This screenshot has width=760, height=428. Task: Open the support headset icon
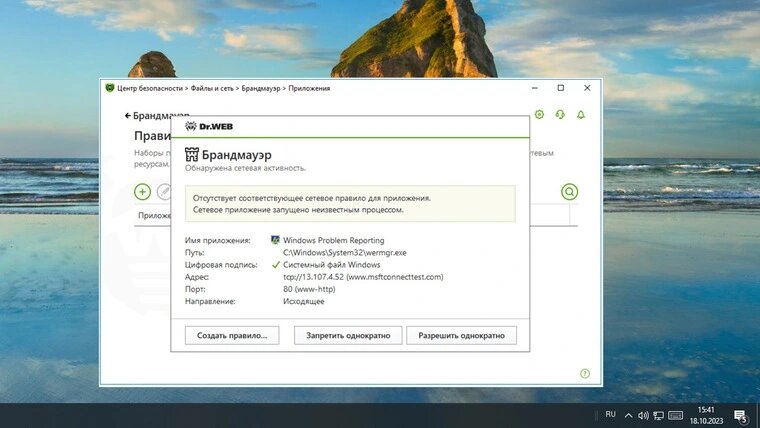pos(560,115)
